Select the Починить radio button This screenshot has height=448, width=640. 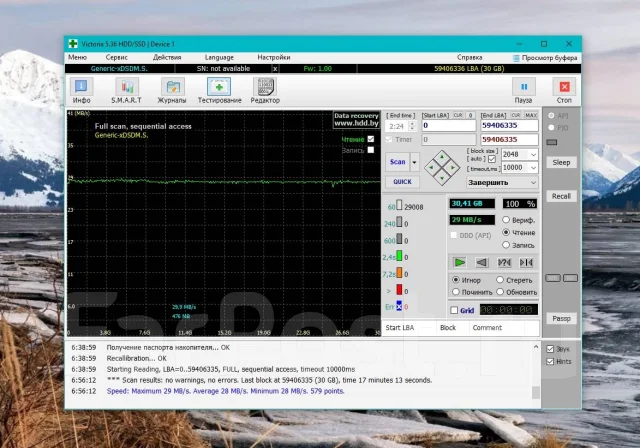pyautogui.click(x=456, y=292)
